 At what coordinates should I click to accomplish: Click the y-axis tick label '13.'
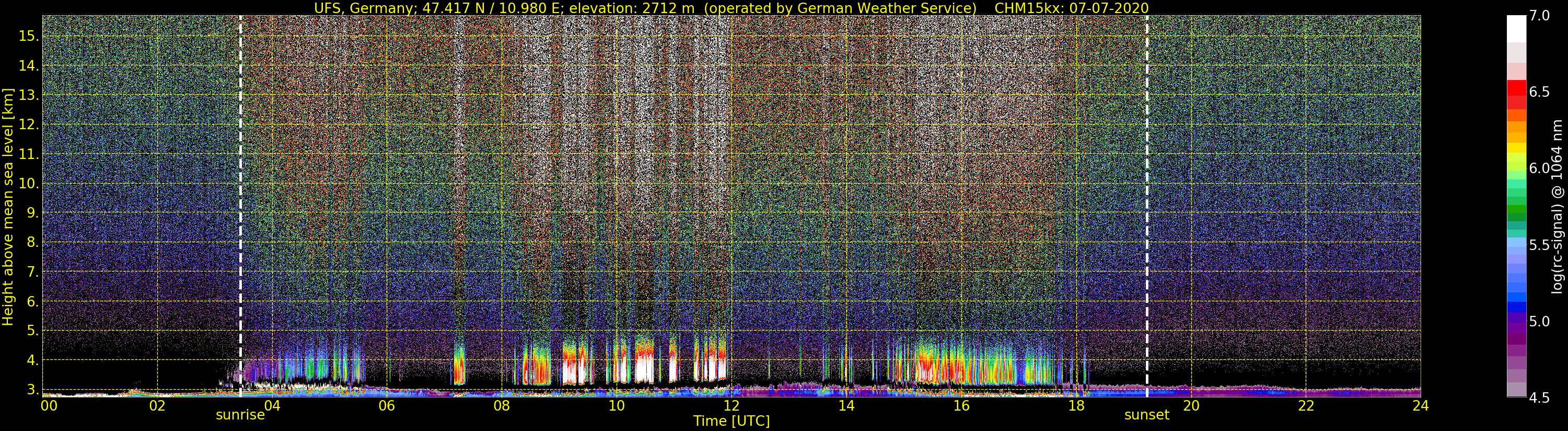click(29, 95)
